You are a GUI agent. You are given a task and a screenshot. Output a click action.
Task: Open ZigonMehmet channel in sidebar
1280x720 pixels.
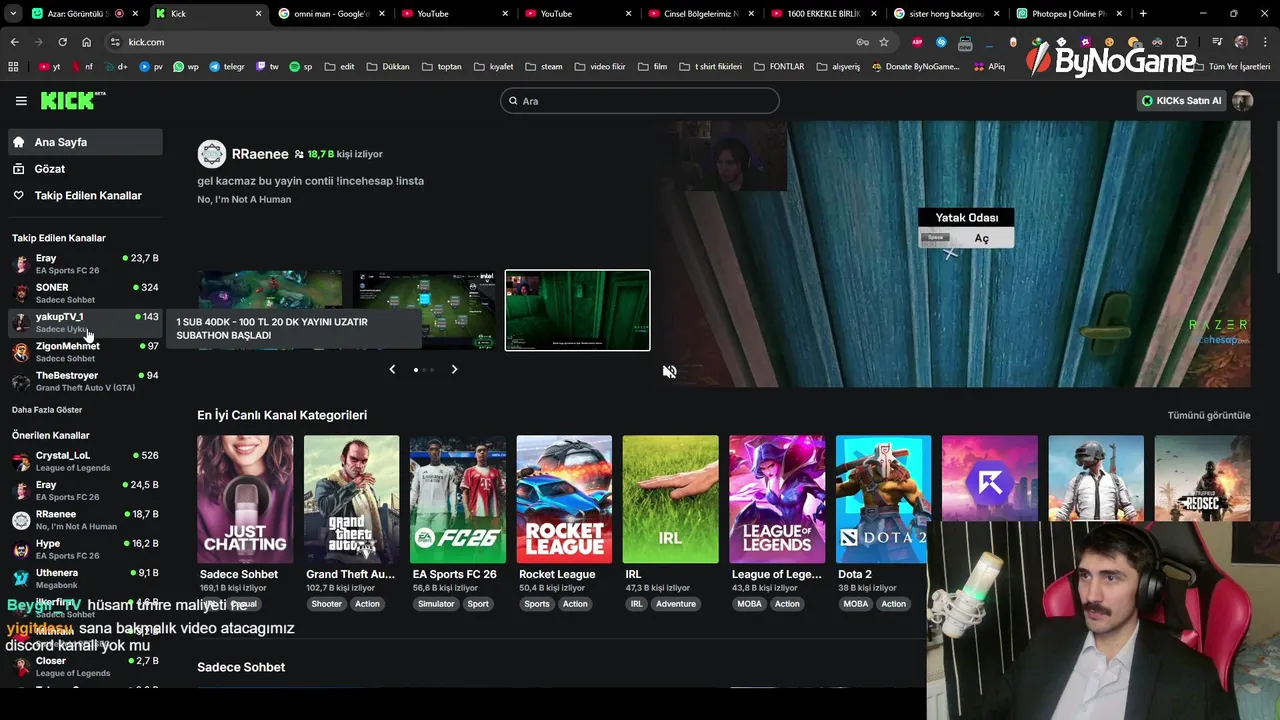[x=85, y=352]
